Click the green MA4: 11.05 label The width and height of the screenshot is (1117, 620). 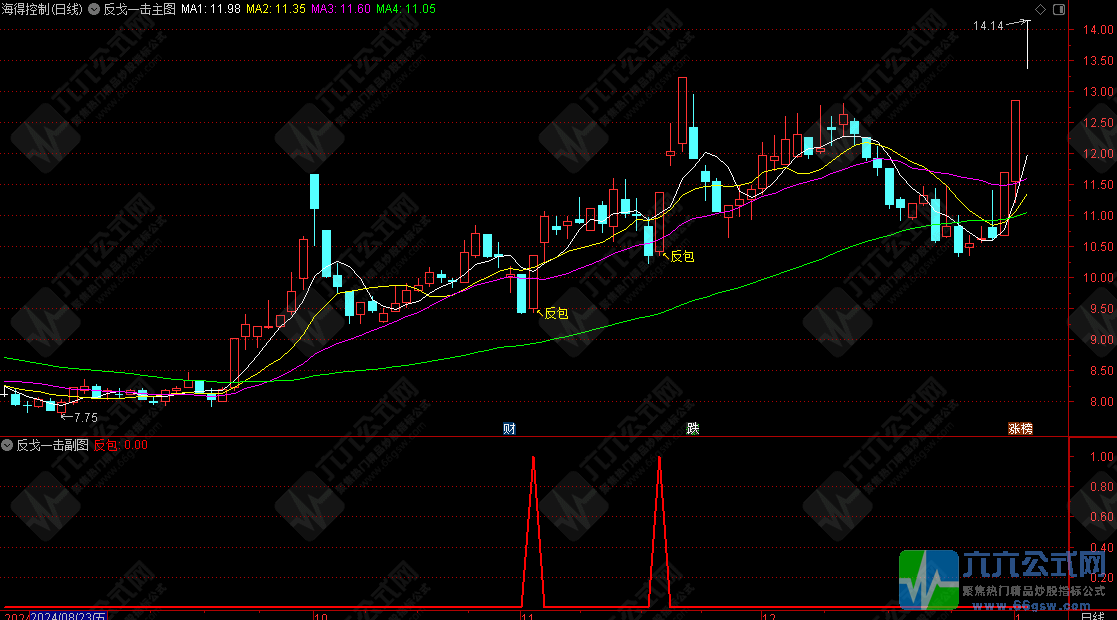[x=406, y=8]
